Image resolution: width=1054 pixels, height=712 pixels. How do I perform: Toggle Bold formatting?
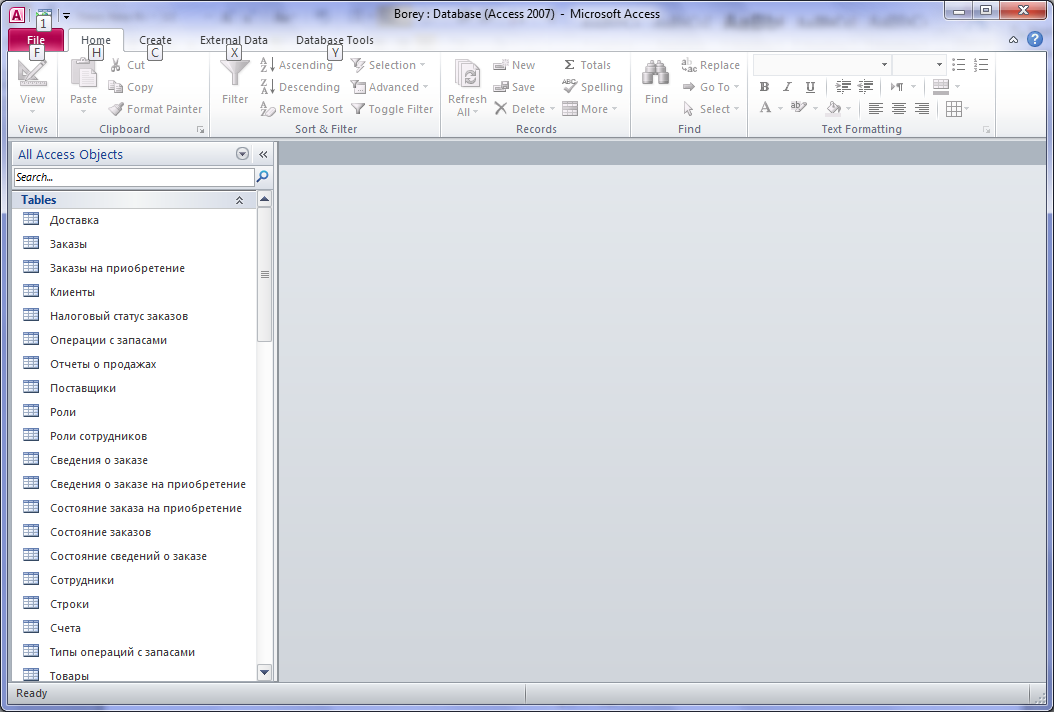(x=764, y=87)
